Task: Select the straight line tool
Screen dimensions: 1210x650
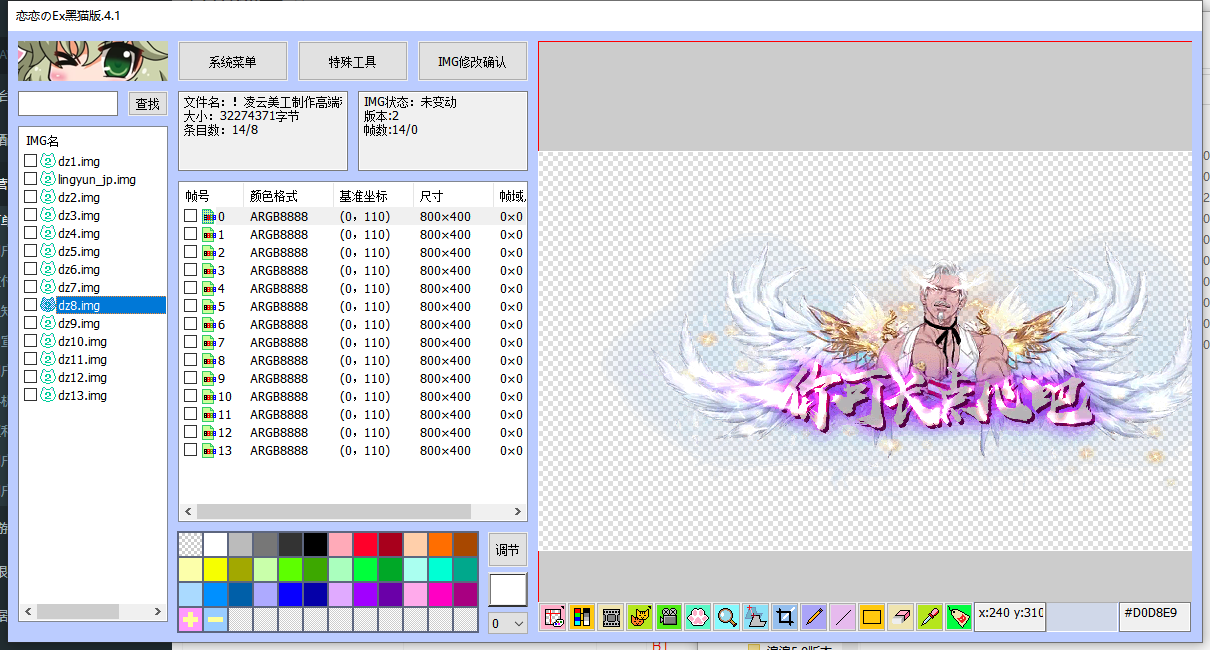Action: 842,617
